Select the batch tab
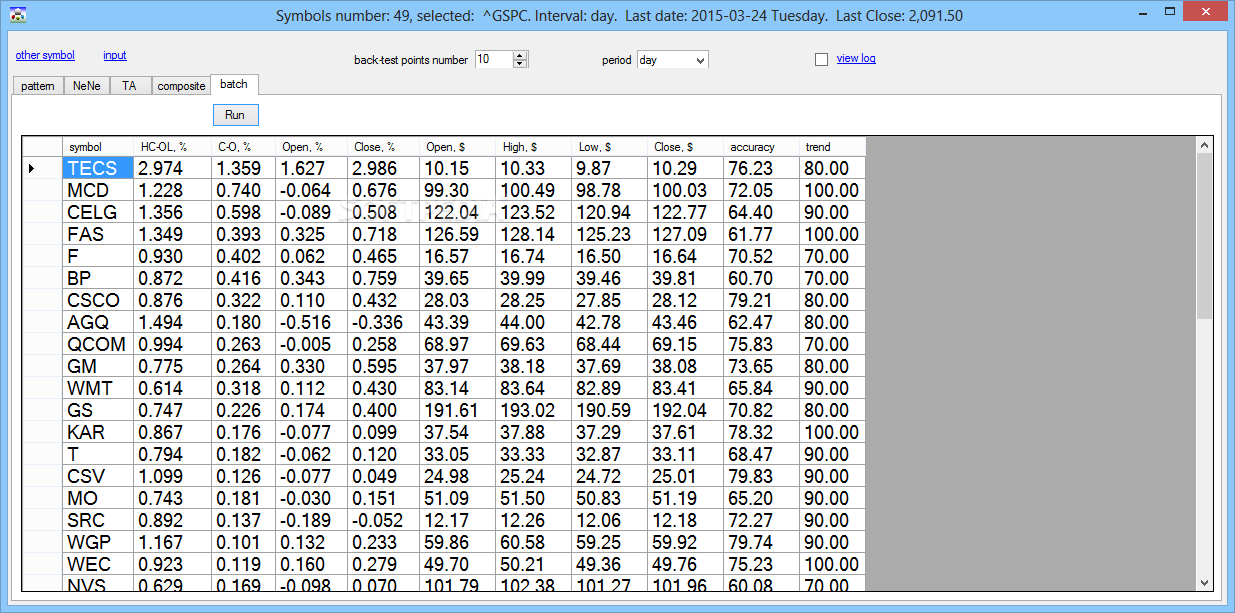The height and width of the screenshot is (613, 1235). (234, 84)
